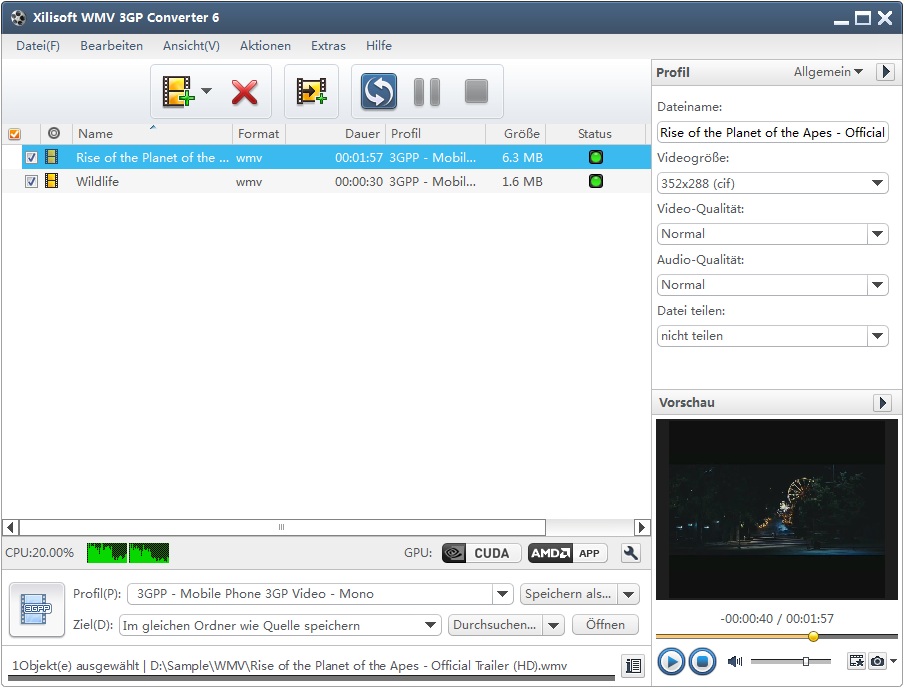Click the Add output profile icon
The width and height of the screenshot is (905, 688).
click(311, 92)
